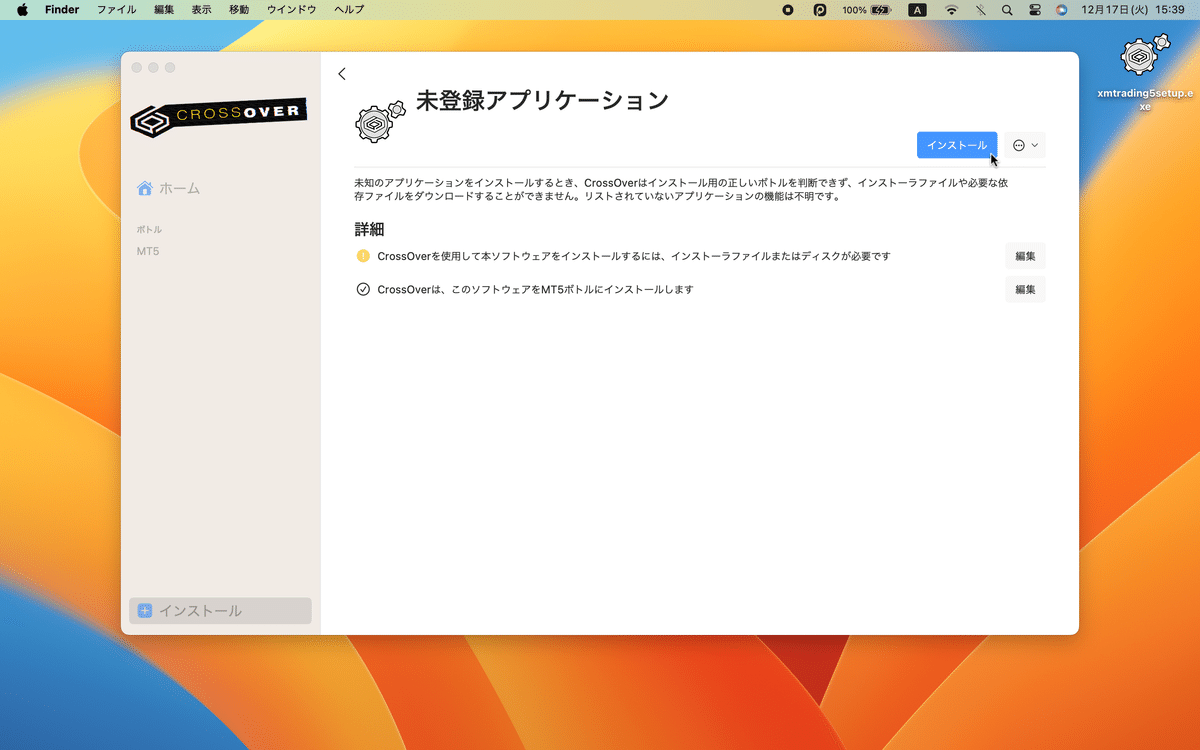Open the Apple menu
Viewport: 1200px width, 750px height.
click(22, 10)
